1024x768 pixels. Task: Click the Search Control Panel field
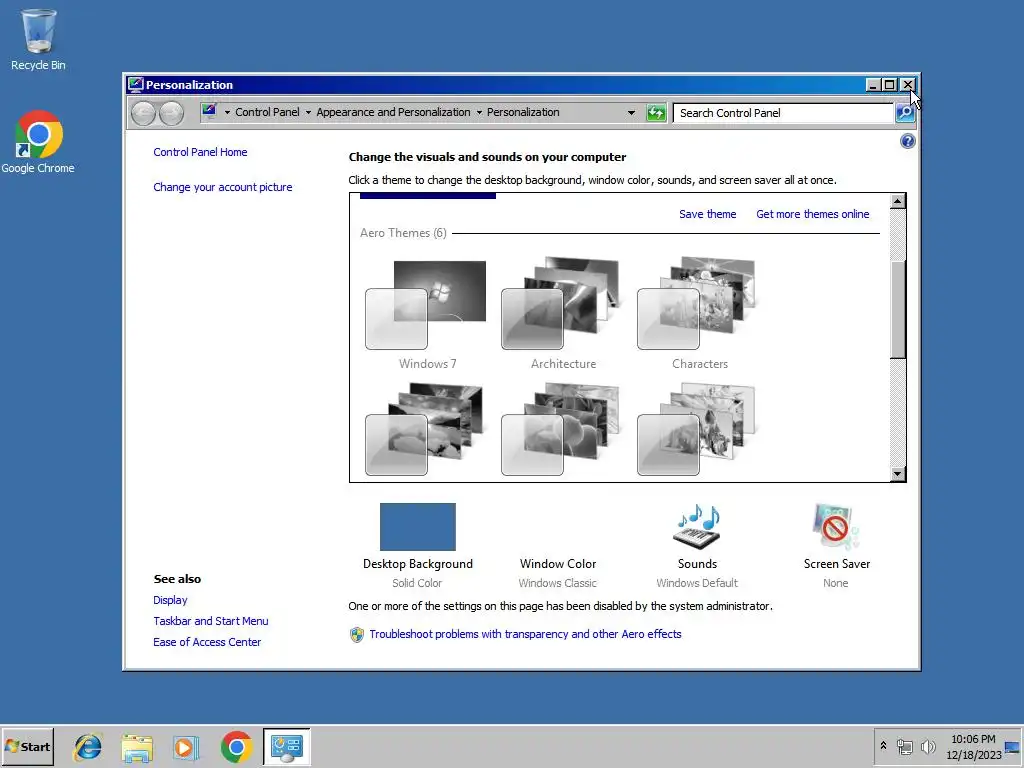click(x=784, y=113)
